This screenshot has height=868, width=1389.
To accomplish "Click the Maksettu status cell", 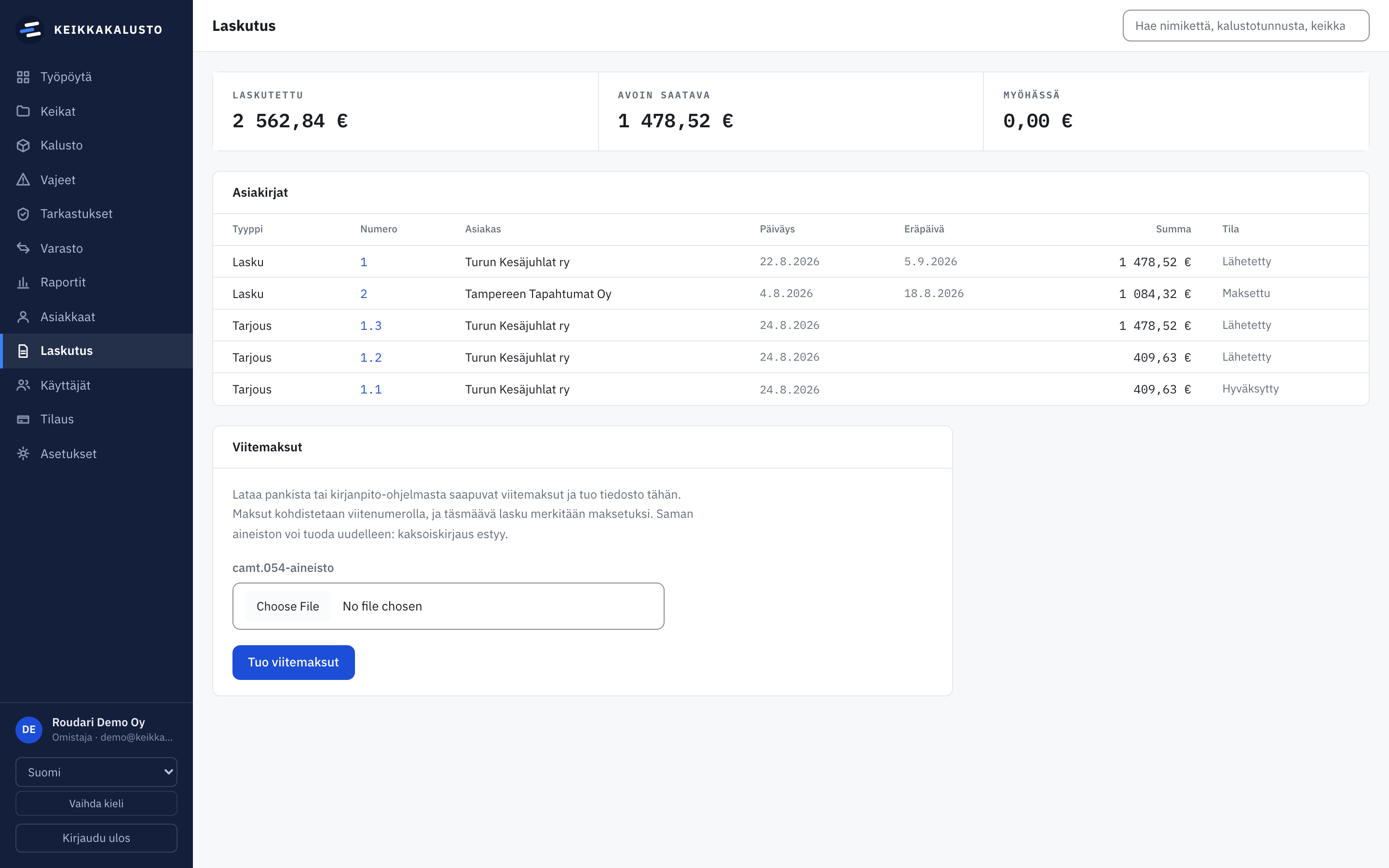I will click(x=1246, y=293).
